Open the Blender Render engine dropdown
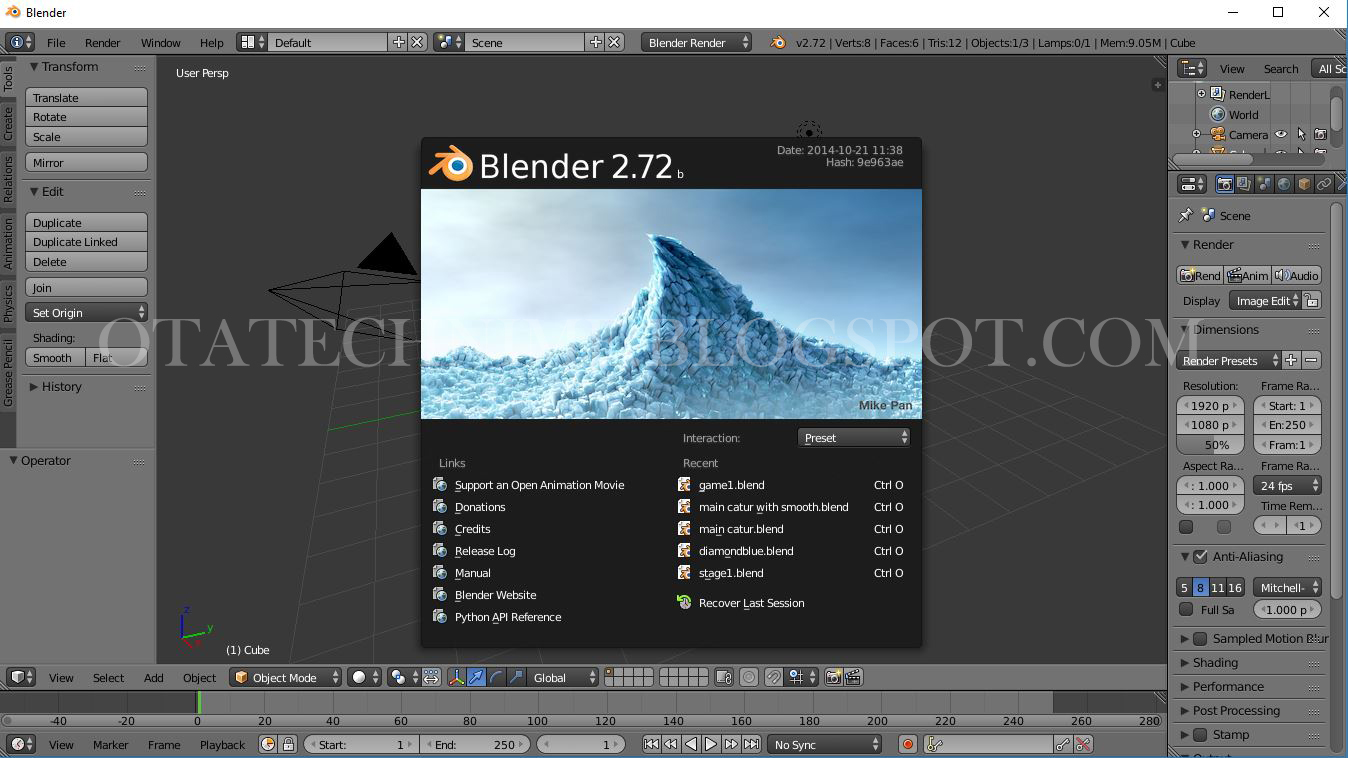This screenshot has height=758, width=1348. [x=697, y=42]
